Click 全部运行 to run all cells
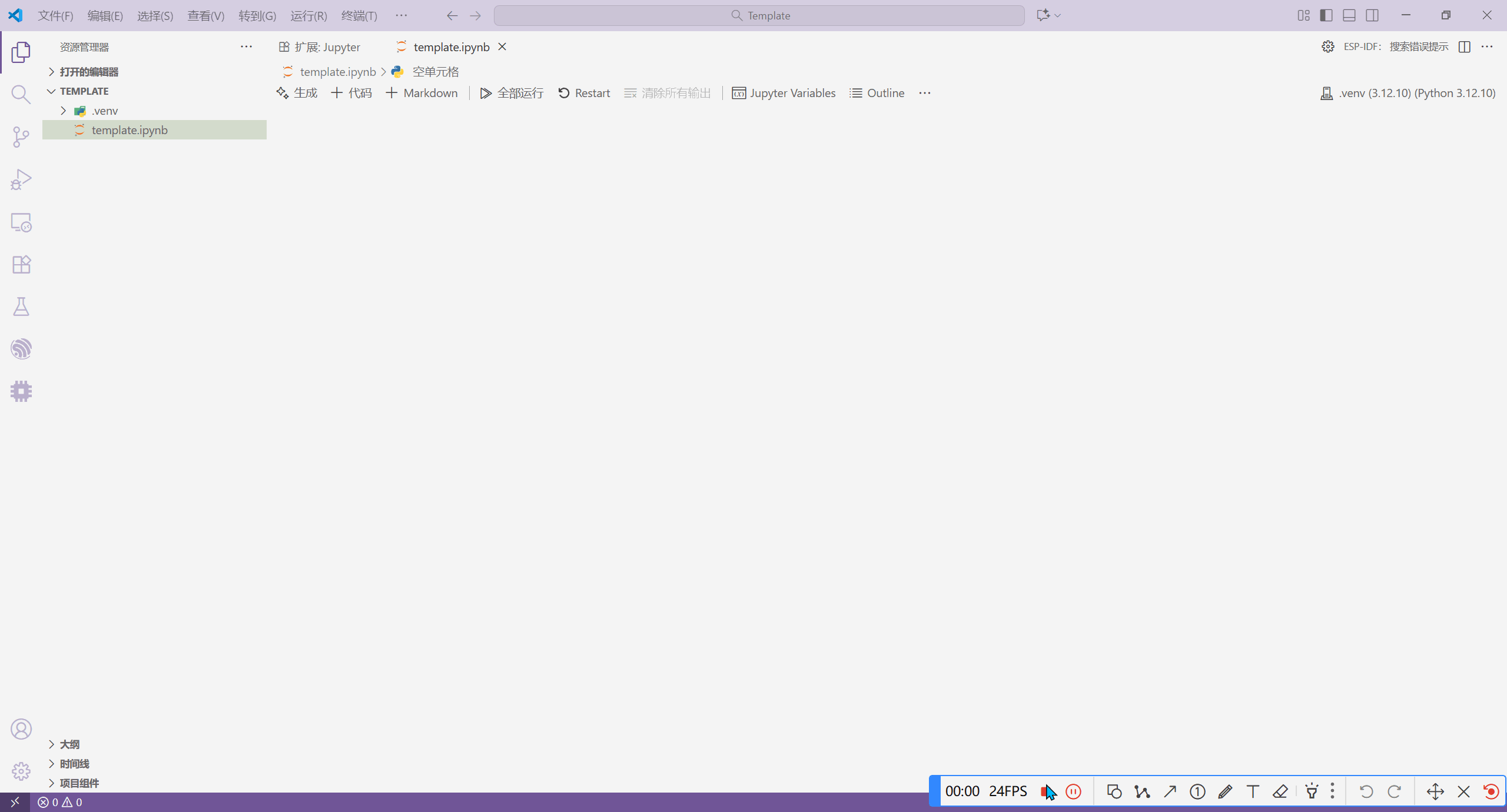 (511, 93)
